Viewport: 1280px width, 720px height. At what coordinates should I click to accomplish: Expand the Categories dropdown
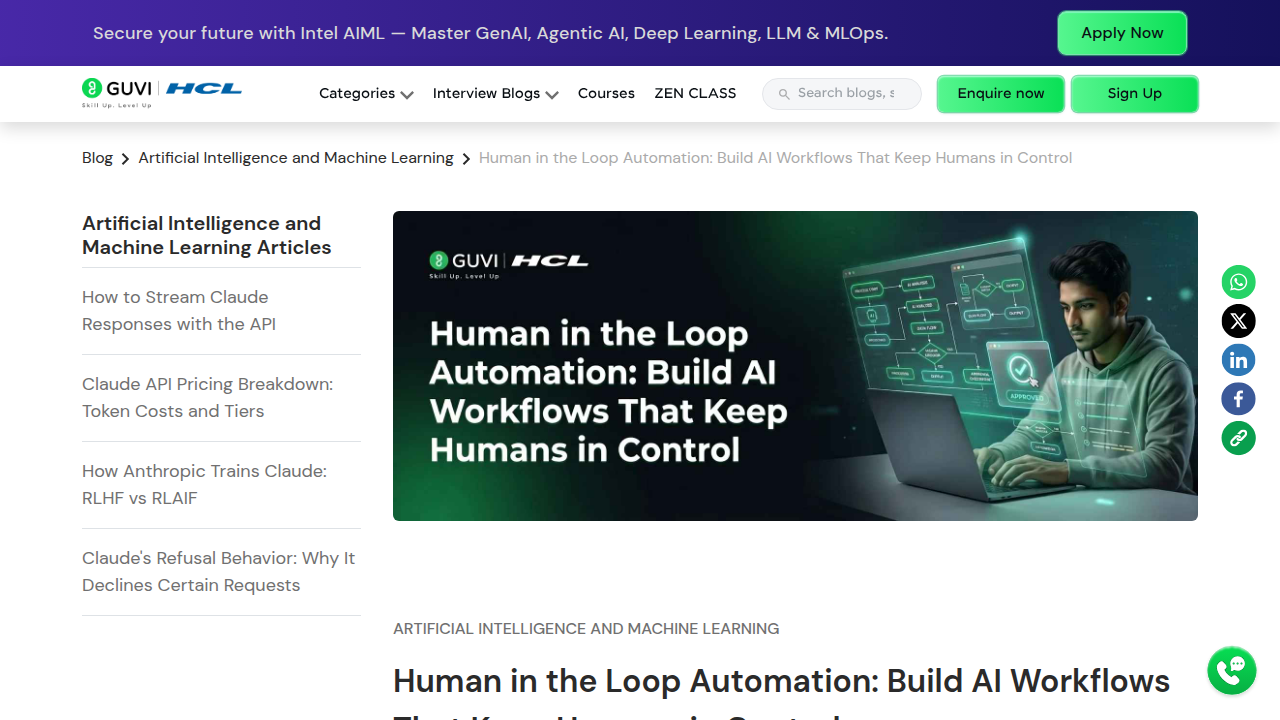(x=366, y=93)
